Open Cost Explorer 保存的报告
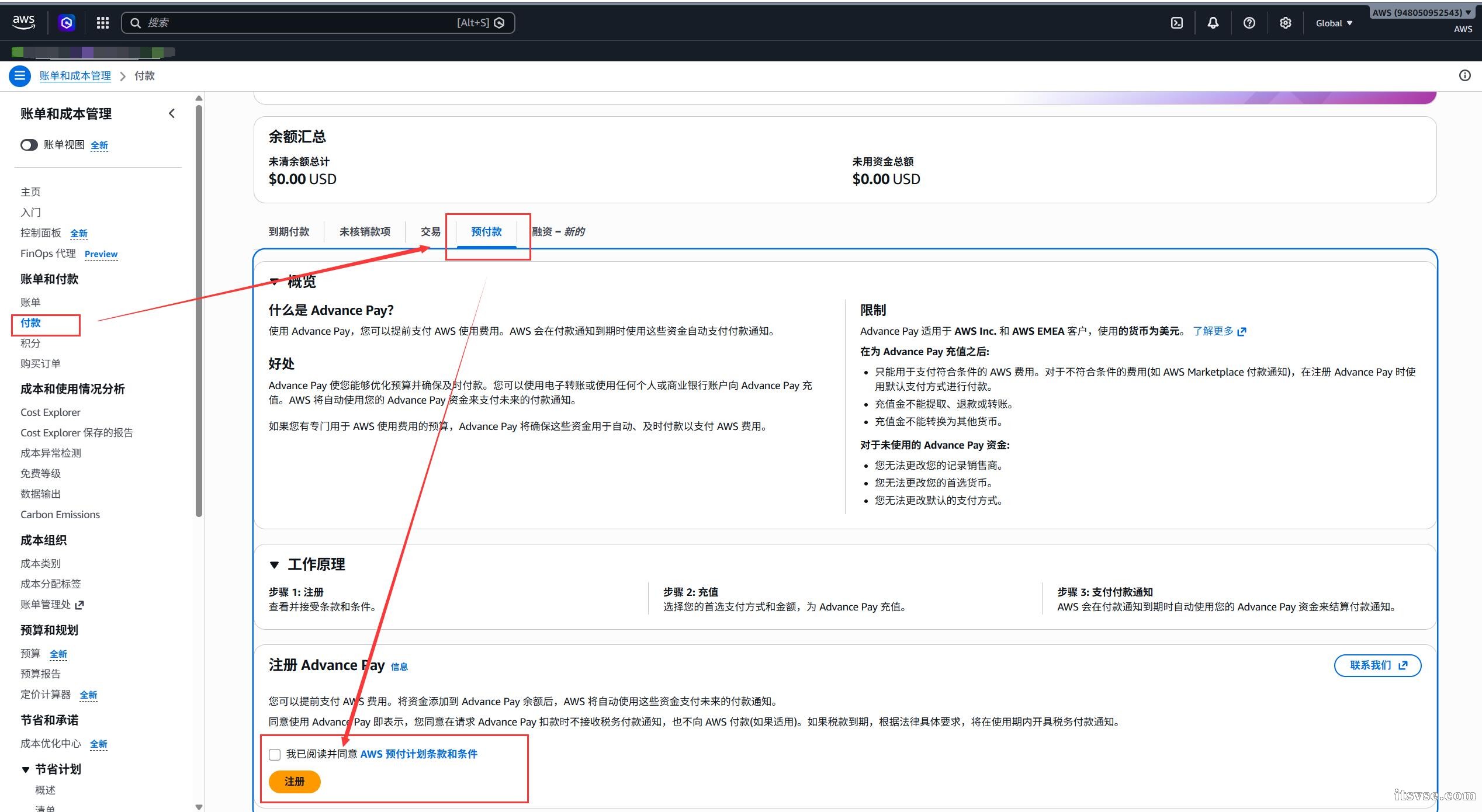The width and height of the screenshot is (1482, 812). coord(77,433)
